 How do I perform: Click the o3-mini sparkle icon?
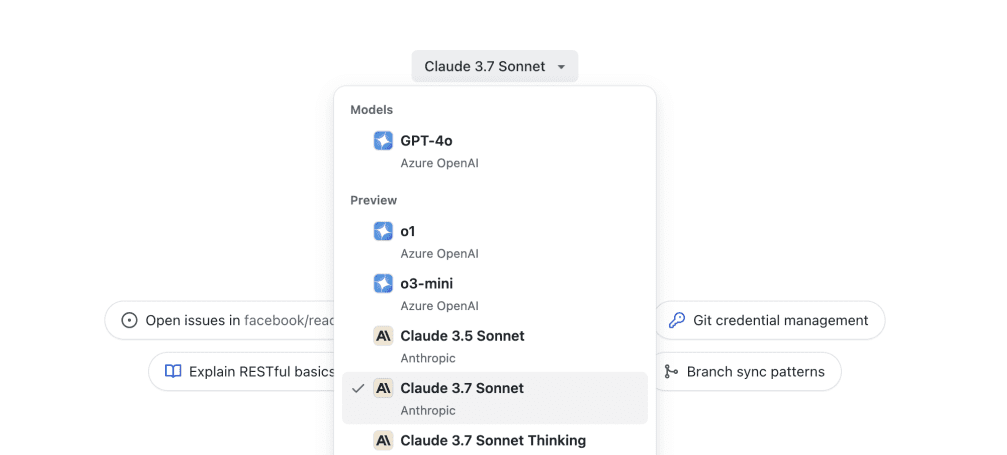pos(383,283)
